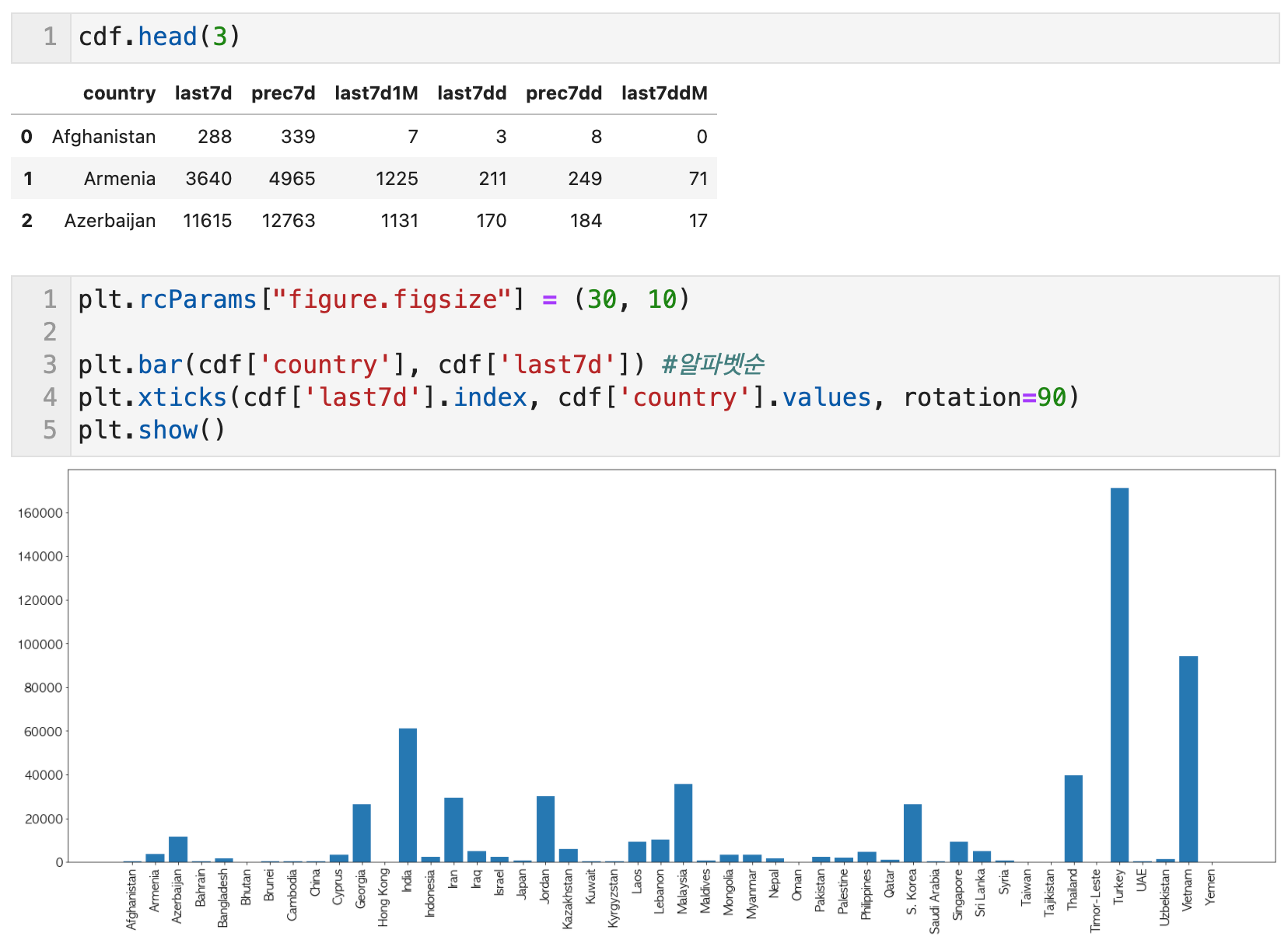Image resolution: width=1288 pixels, height=947 pixels.
Task: Click the Azerbaijan bar in the chart
Action: pos(178,849)
